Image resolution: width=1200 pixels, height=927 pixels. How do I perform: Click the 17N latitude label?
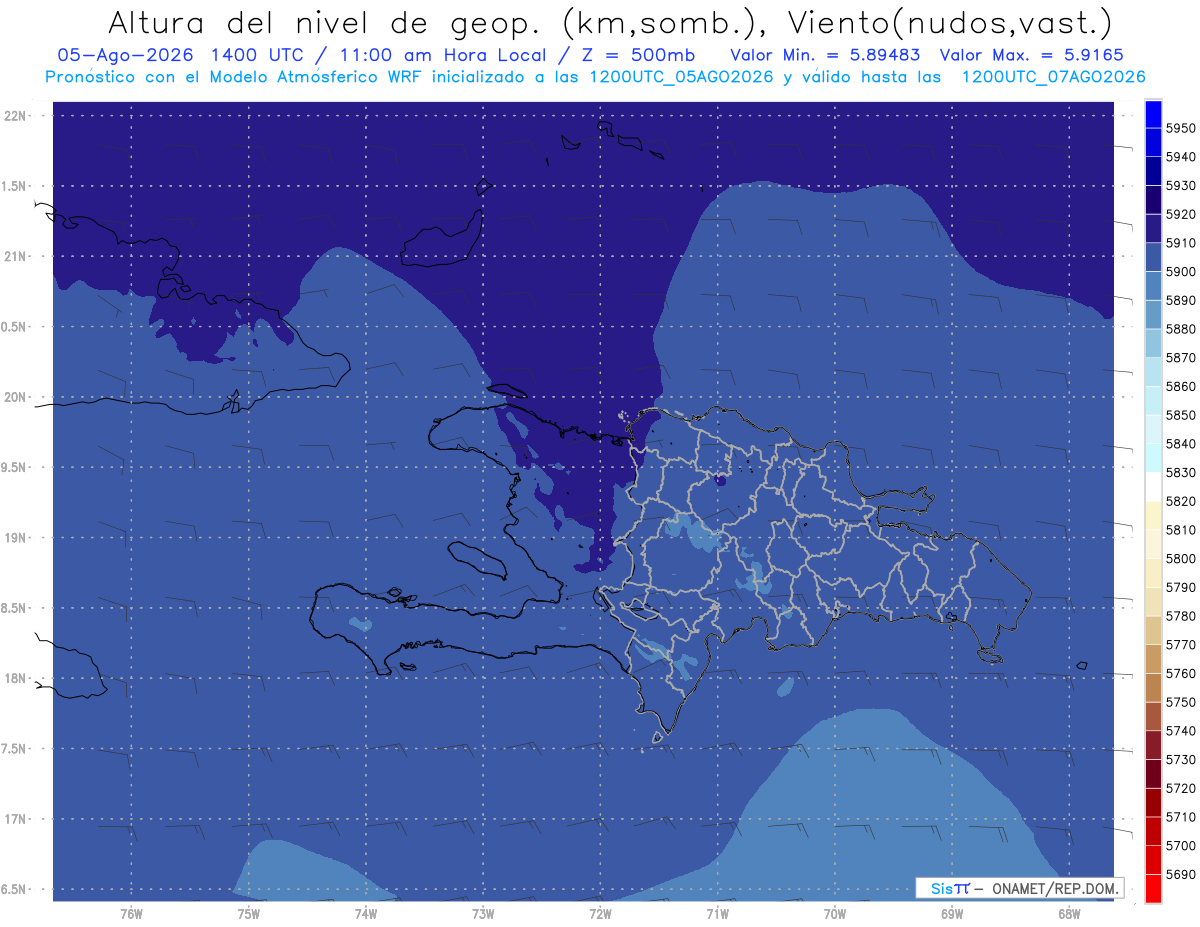click(15, 819)
